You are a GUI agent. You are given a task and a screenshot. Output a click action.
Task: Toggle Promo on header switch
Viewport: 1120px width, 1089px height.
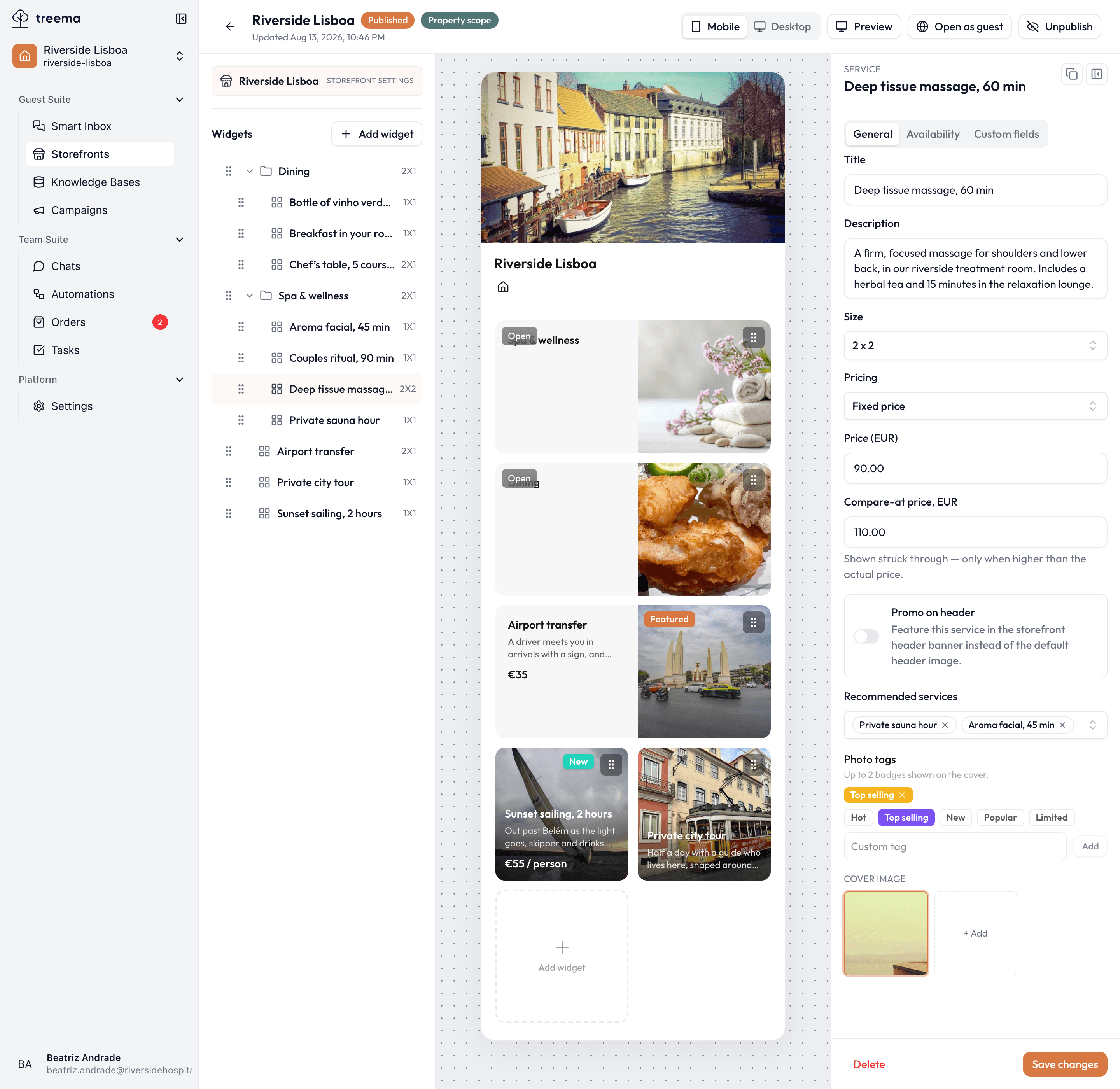click(866, 636)
